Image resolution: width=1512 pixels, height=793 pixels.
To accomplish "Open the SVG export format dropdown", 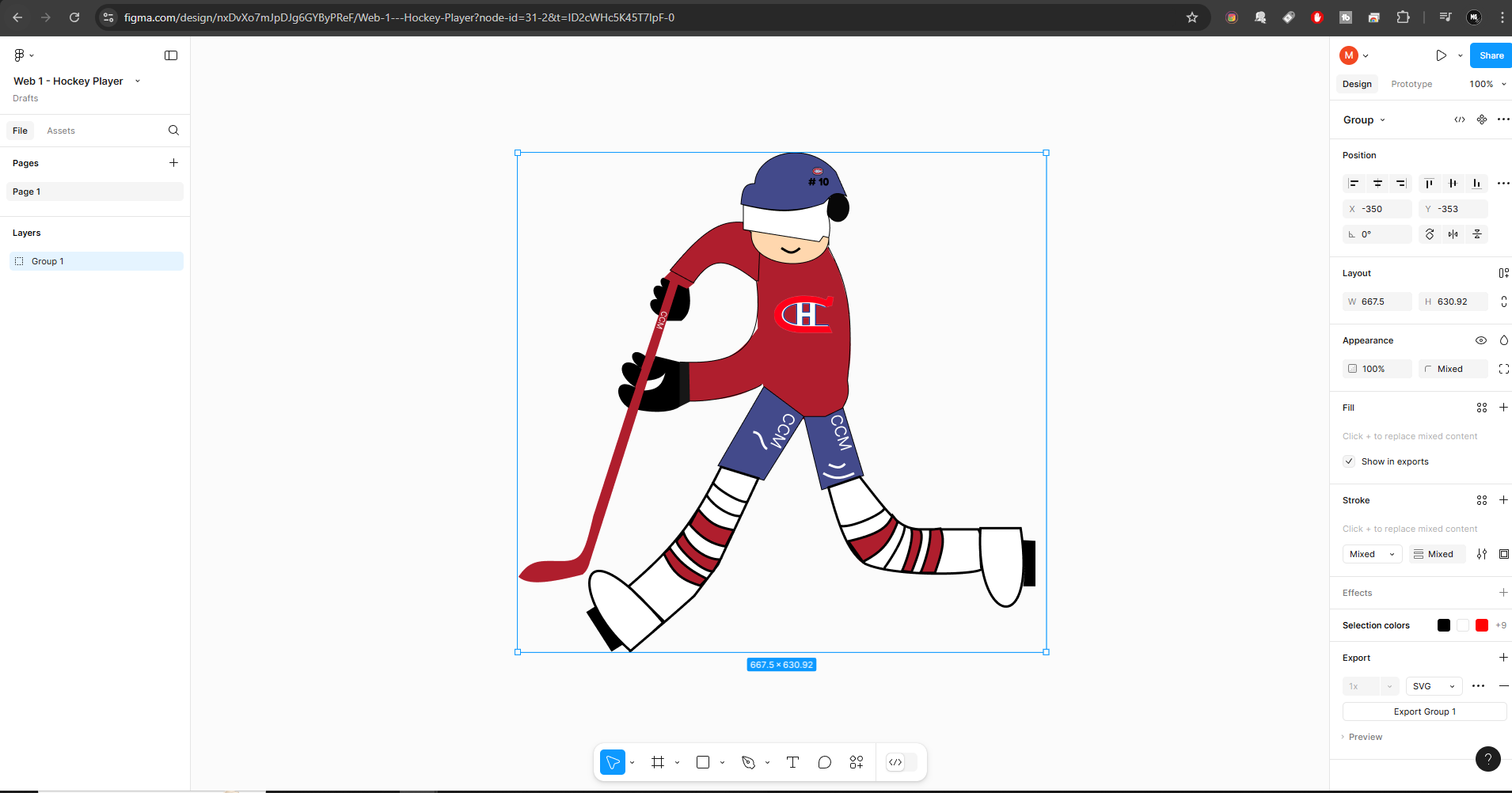I will click(1434, 686).
